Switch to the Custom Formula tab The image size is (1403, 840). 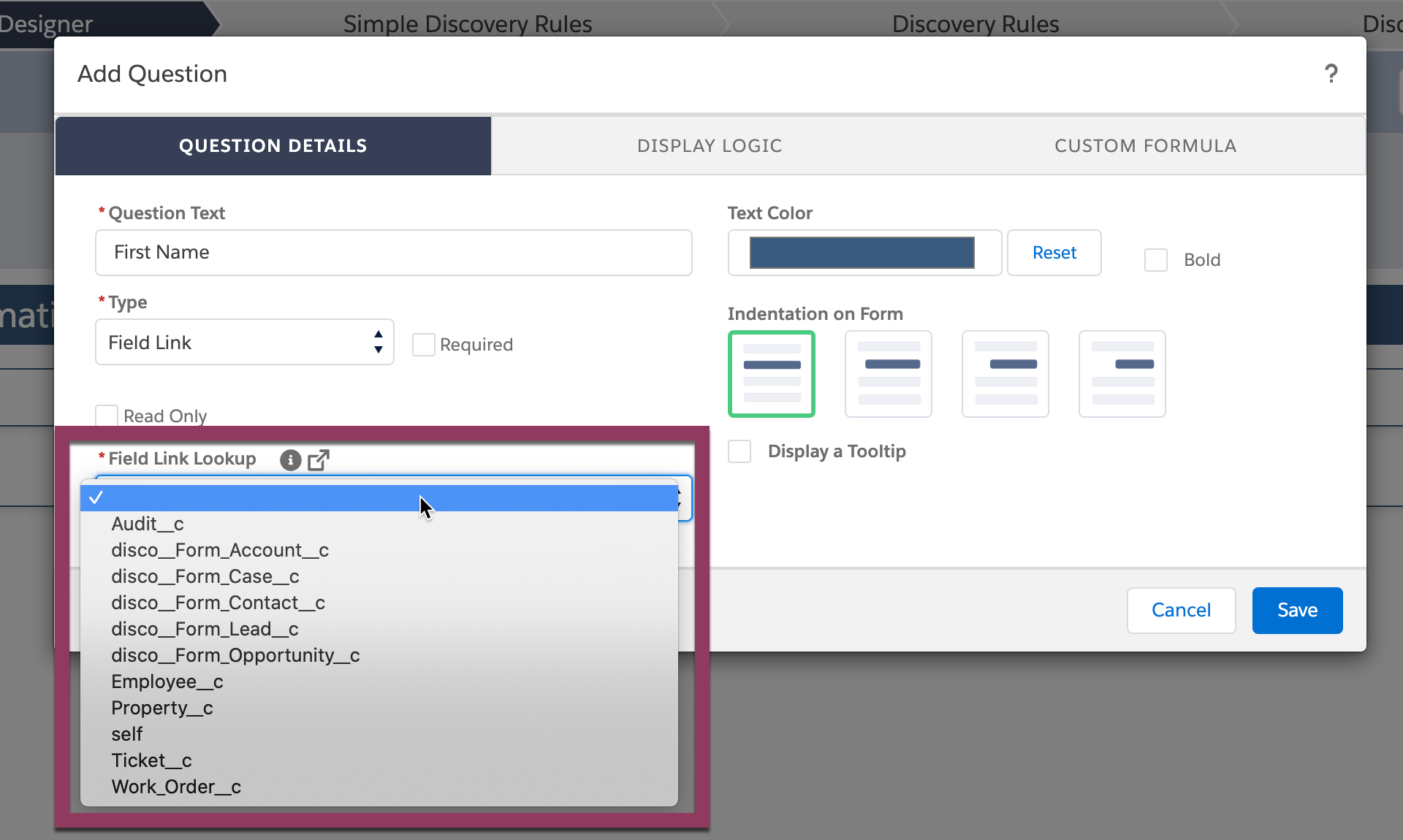pyautogui.click(x=1146, y=145)
